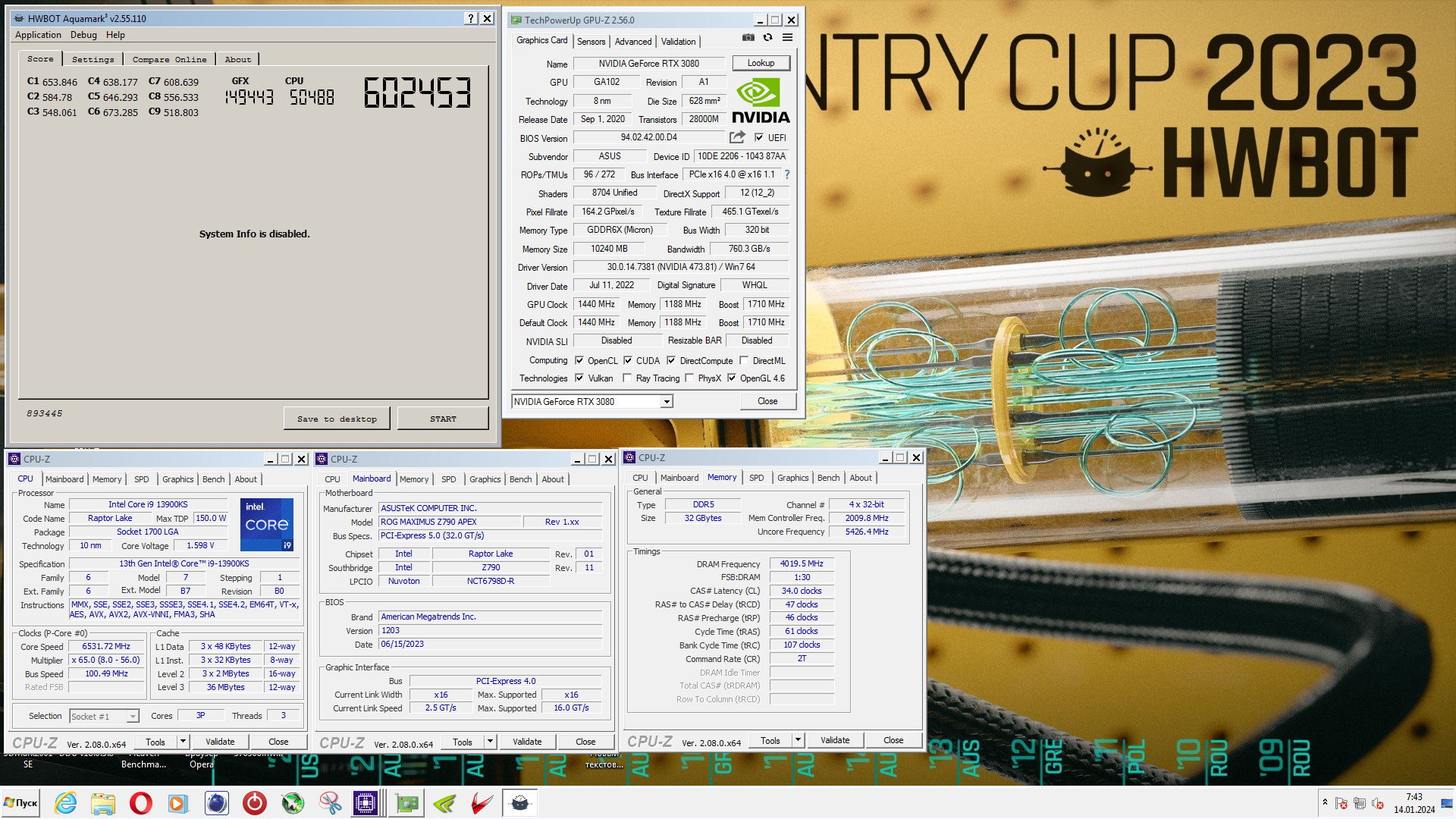Image resolution: width=1456 pixels, height=819 pixels.
Task: Open the GPU-Z hamburger menu icon
Action: click(787, 37)
